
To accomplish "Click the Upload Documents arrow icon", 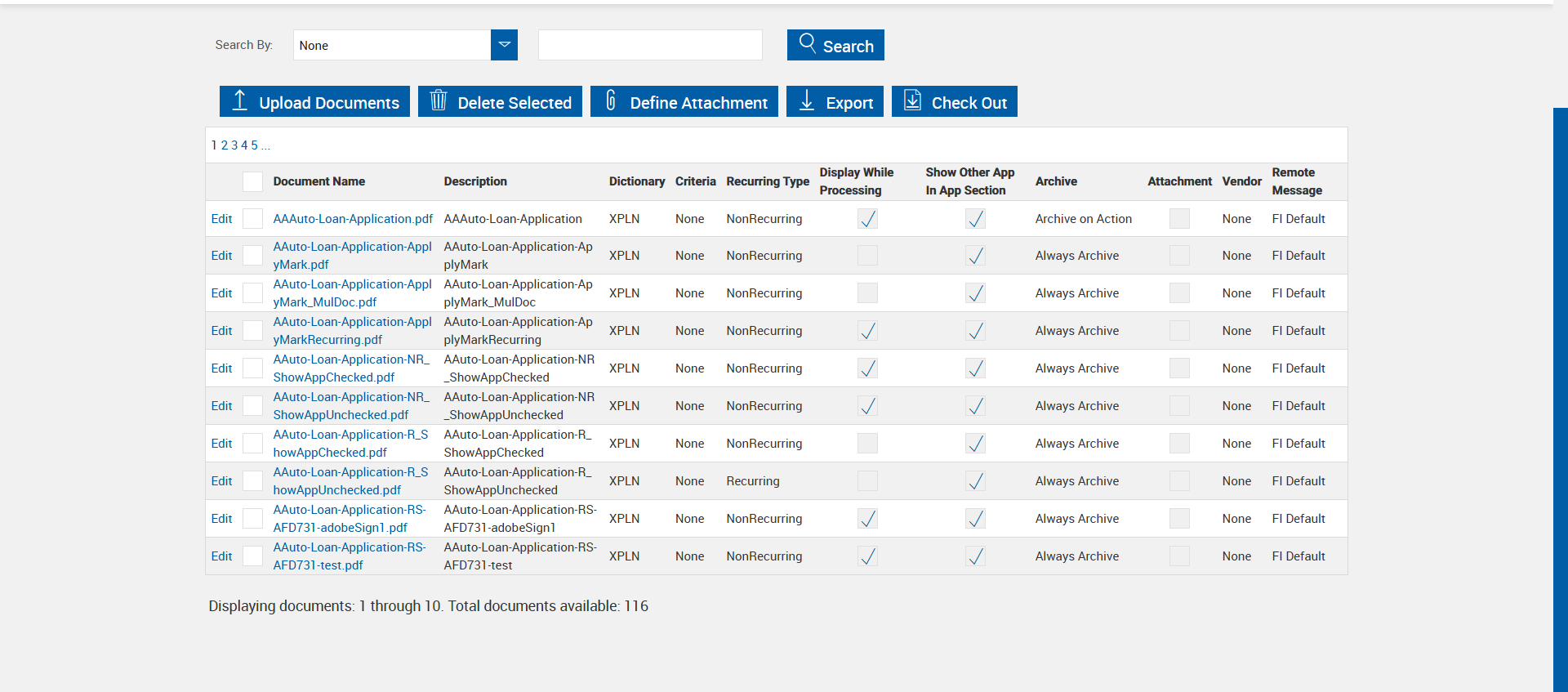I will pyautogui.click(x=239, y=100).
